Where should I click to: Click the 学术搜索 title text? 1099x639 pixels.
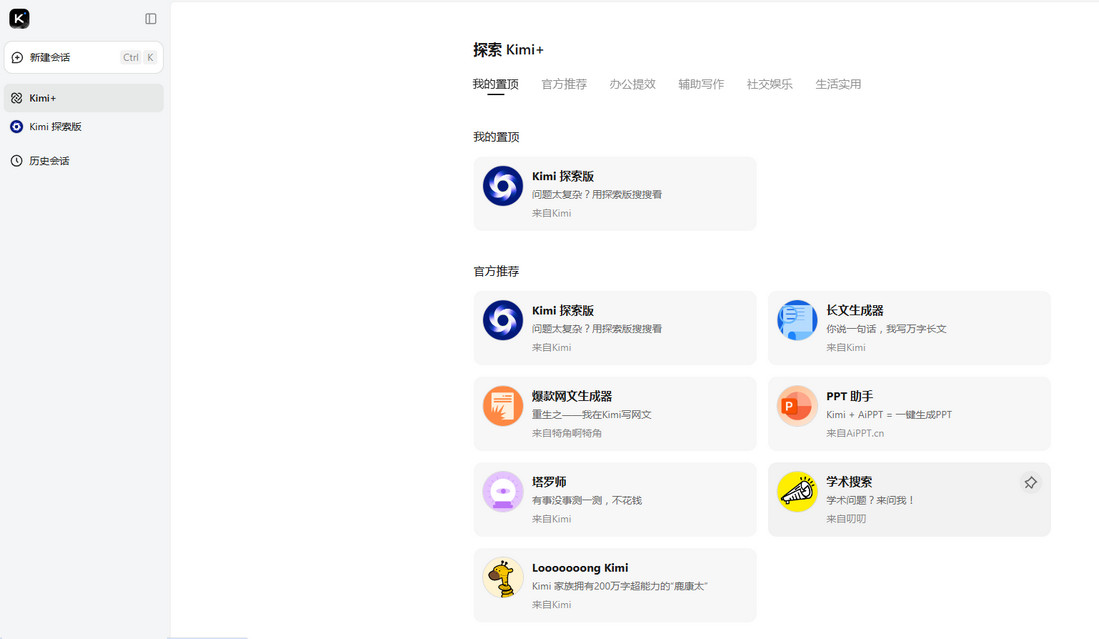coord(849,482)
